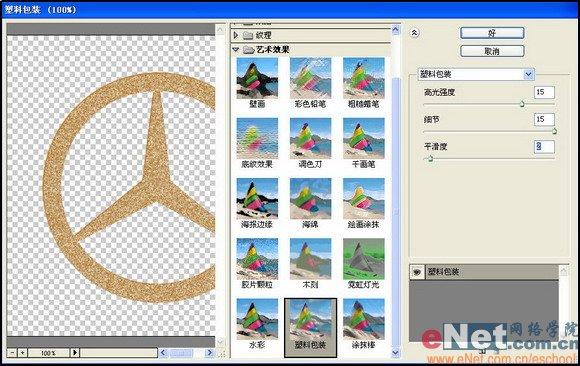Screen dimensions: 580x366
Task: Click the zoom out minus button
Action: pyautogui.click(x=13, y=353)
